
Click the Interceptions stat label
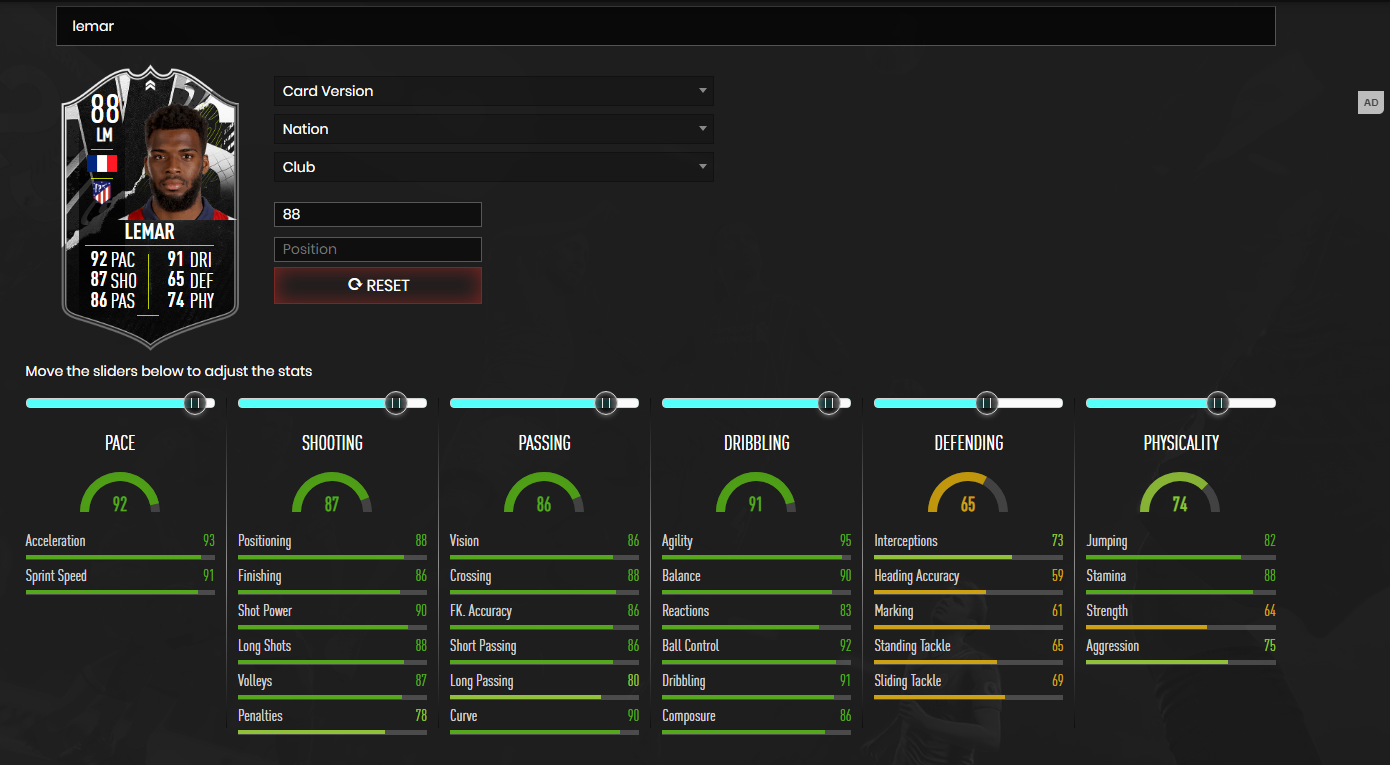point(906,541)
